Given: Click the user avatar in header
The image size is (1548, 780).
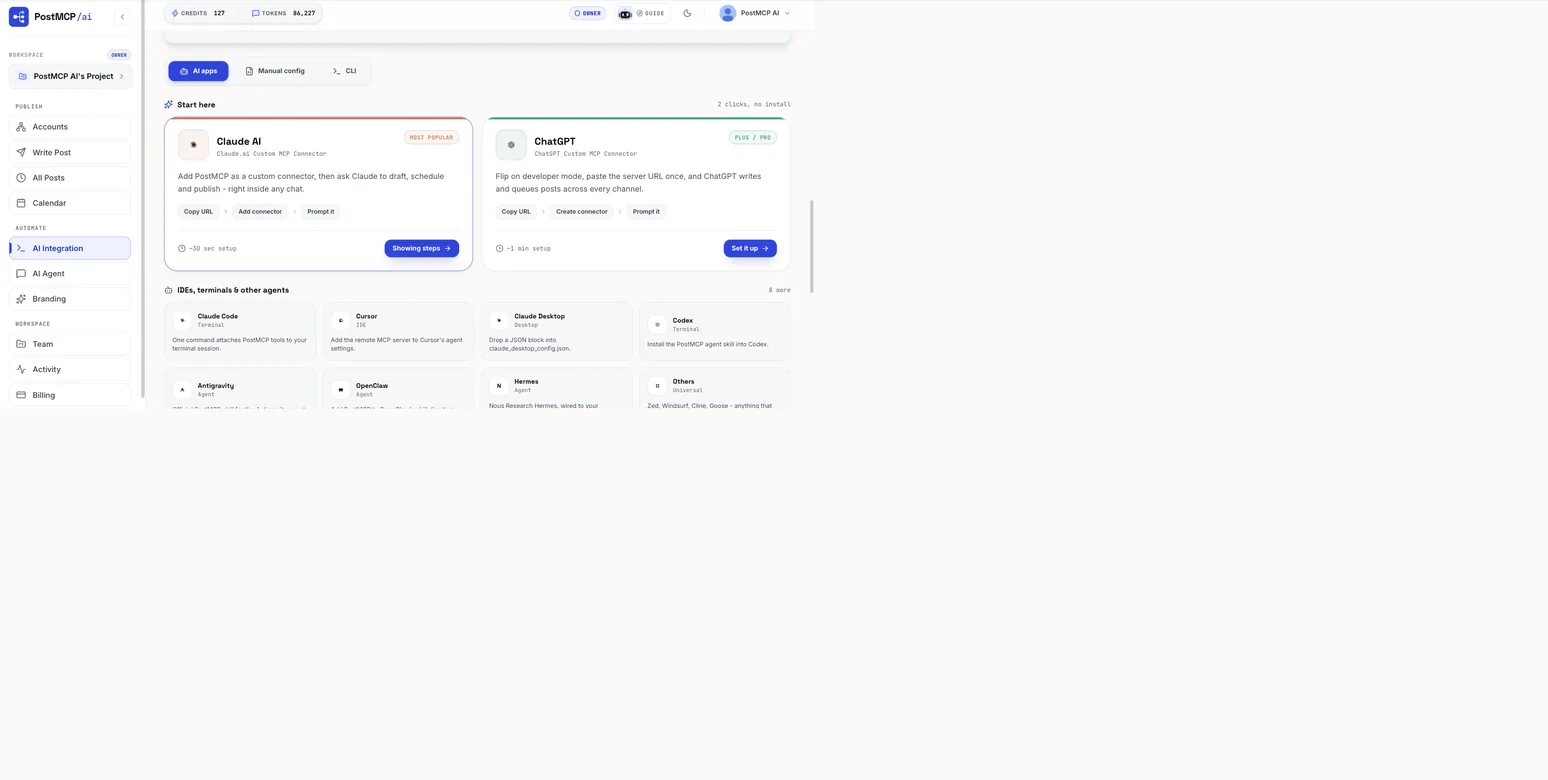Looking at the screenshot, I should pos(727,13).
